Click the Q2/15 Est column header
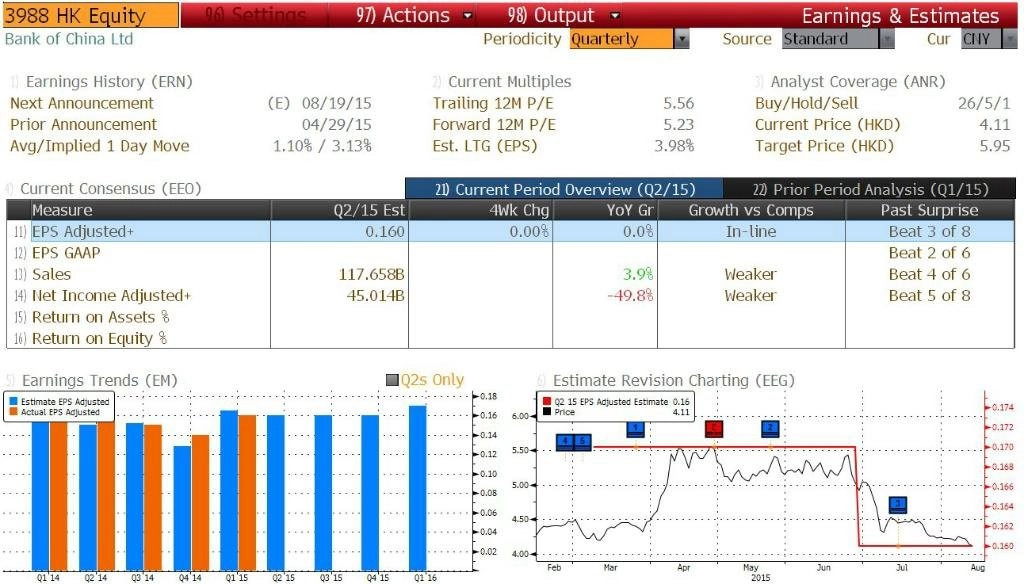This screenshot has height=584, width=1024. click(x=340, y=210)
